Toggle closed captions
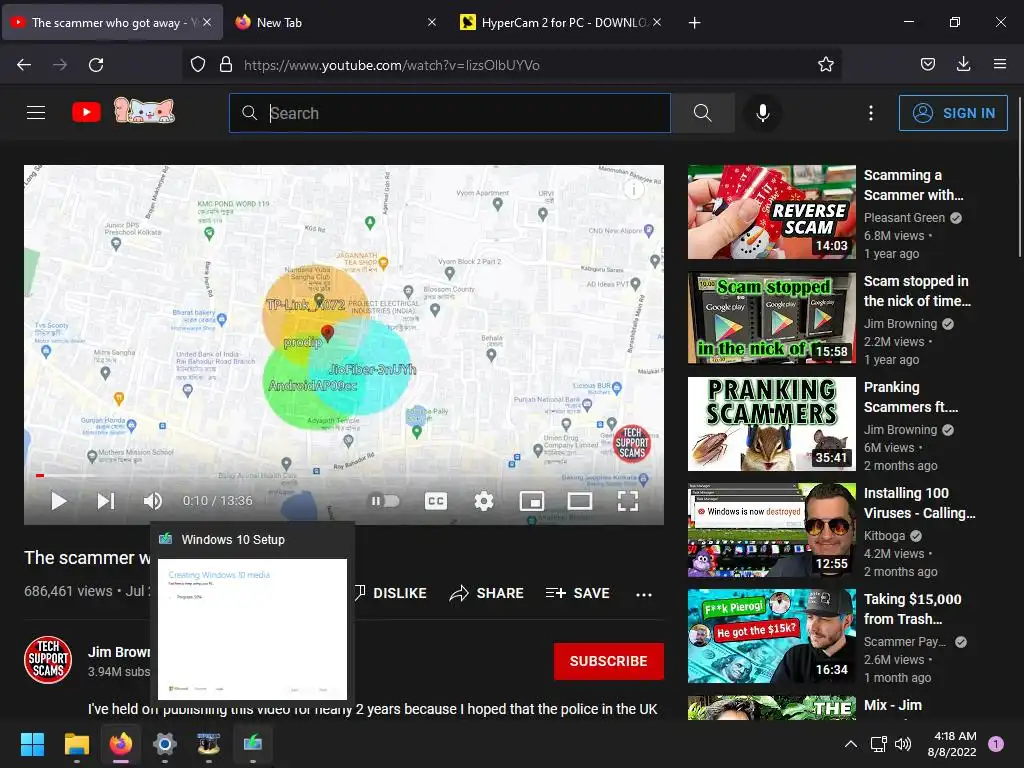Screen dimensions: 1024x768 pos(436,501)
